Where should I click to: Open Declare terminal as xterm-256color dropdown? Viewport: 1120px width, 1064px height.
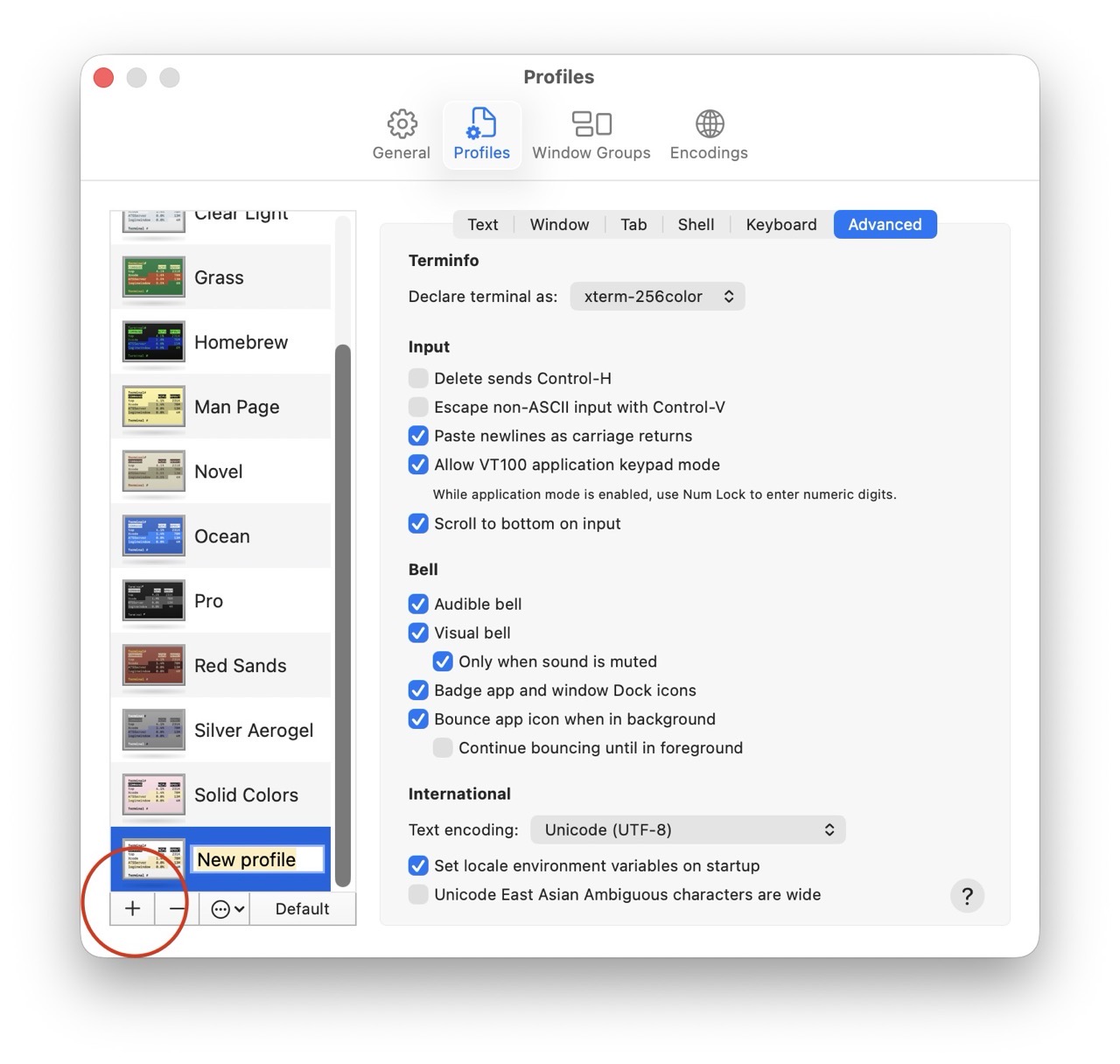658,297
